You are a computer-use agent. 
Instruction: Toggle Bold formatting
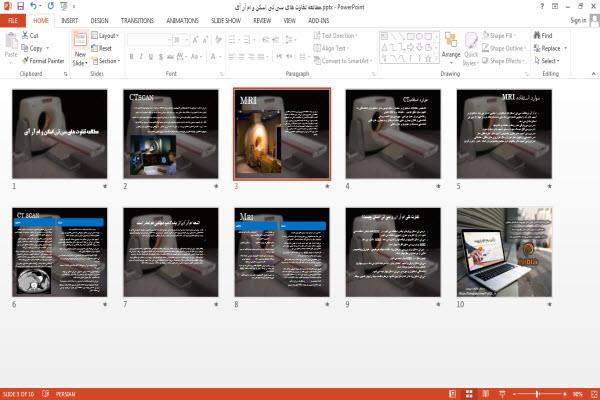(x=132, y=57)
